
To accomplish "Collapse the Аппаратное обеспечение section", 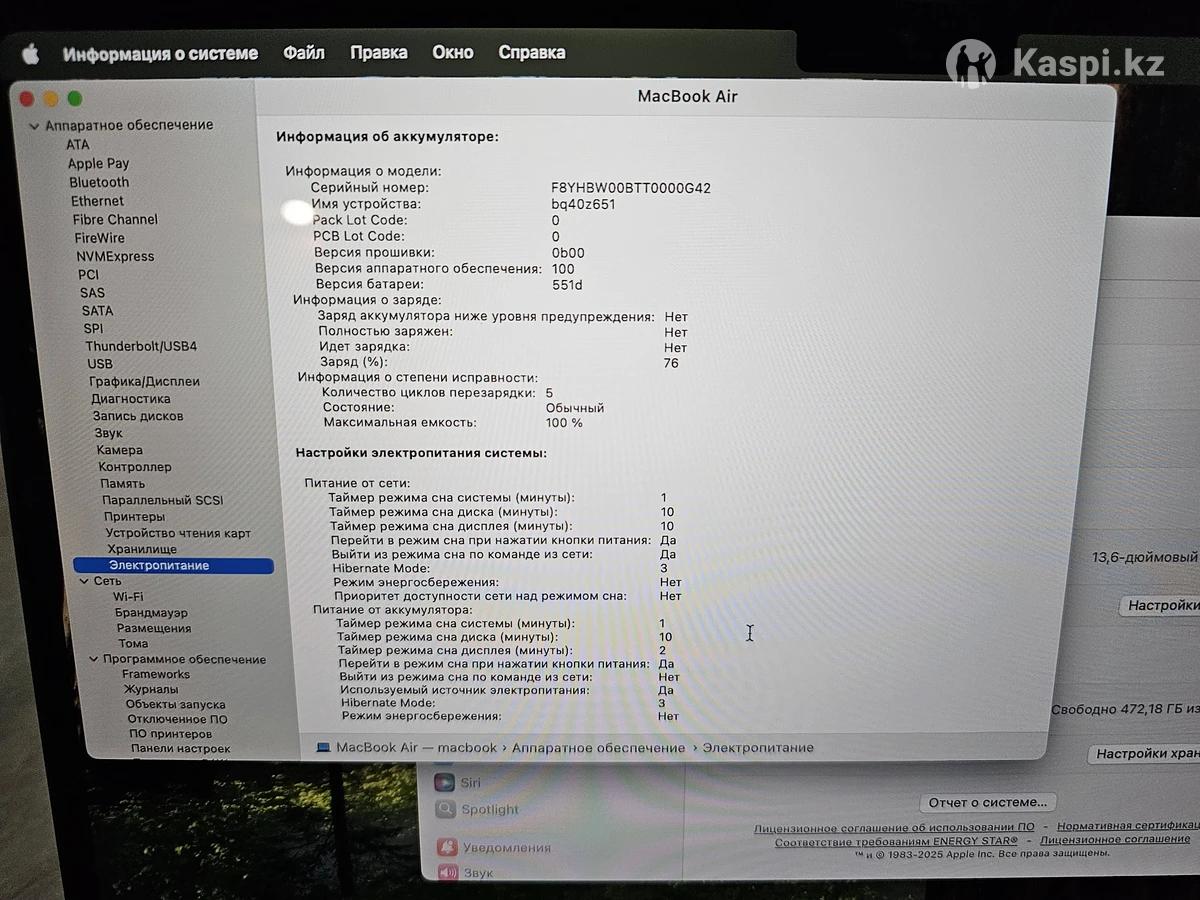I will tap(35, 126).
